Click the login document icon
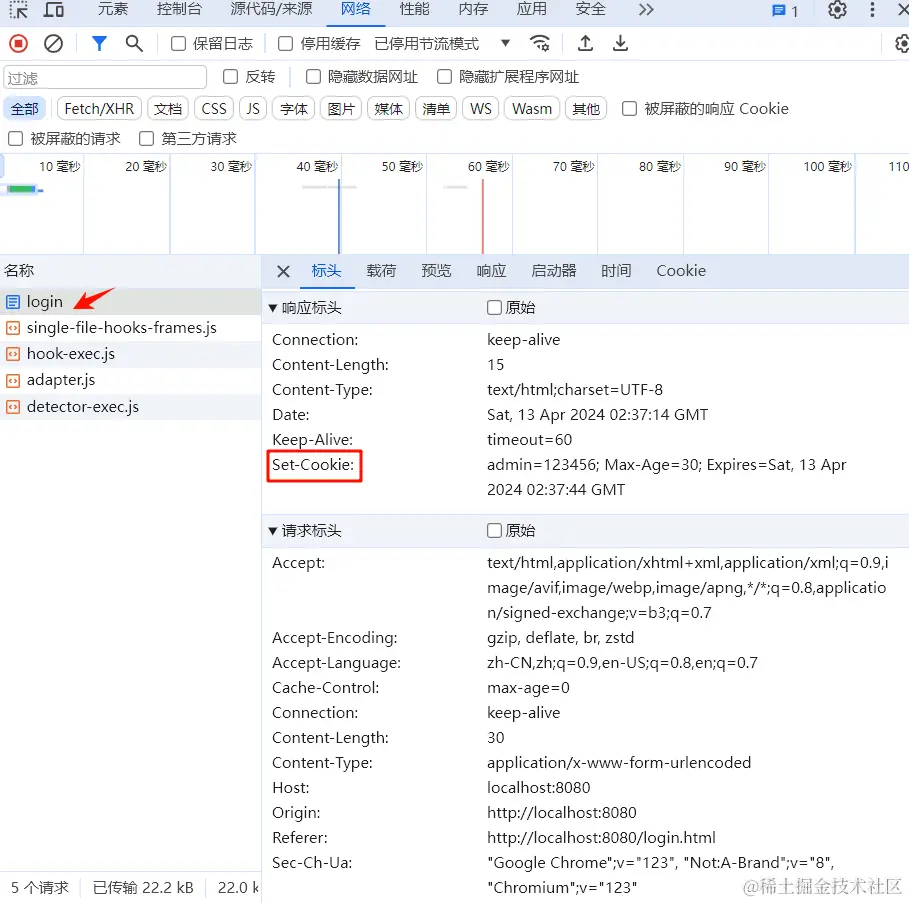 pyautogui.click(x=13, y=302)
